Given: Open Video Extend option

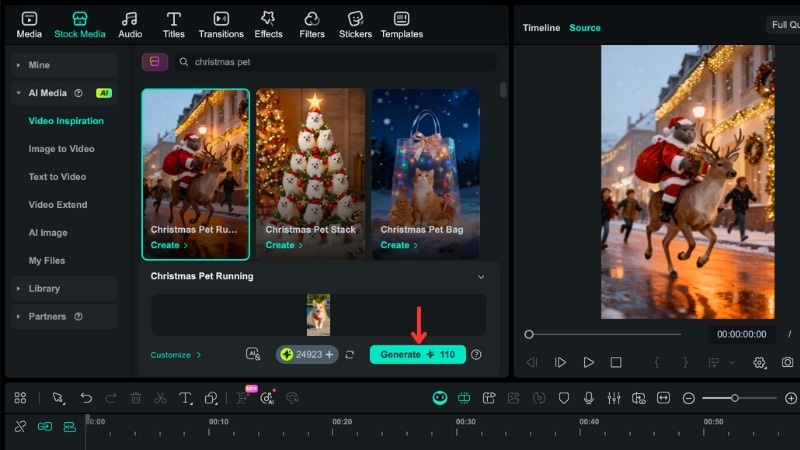Looking at the screenshot, I should (58, 205).
